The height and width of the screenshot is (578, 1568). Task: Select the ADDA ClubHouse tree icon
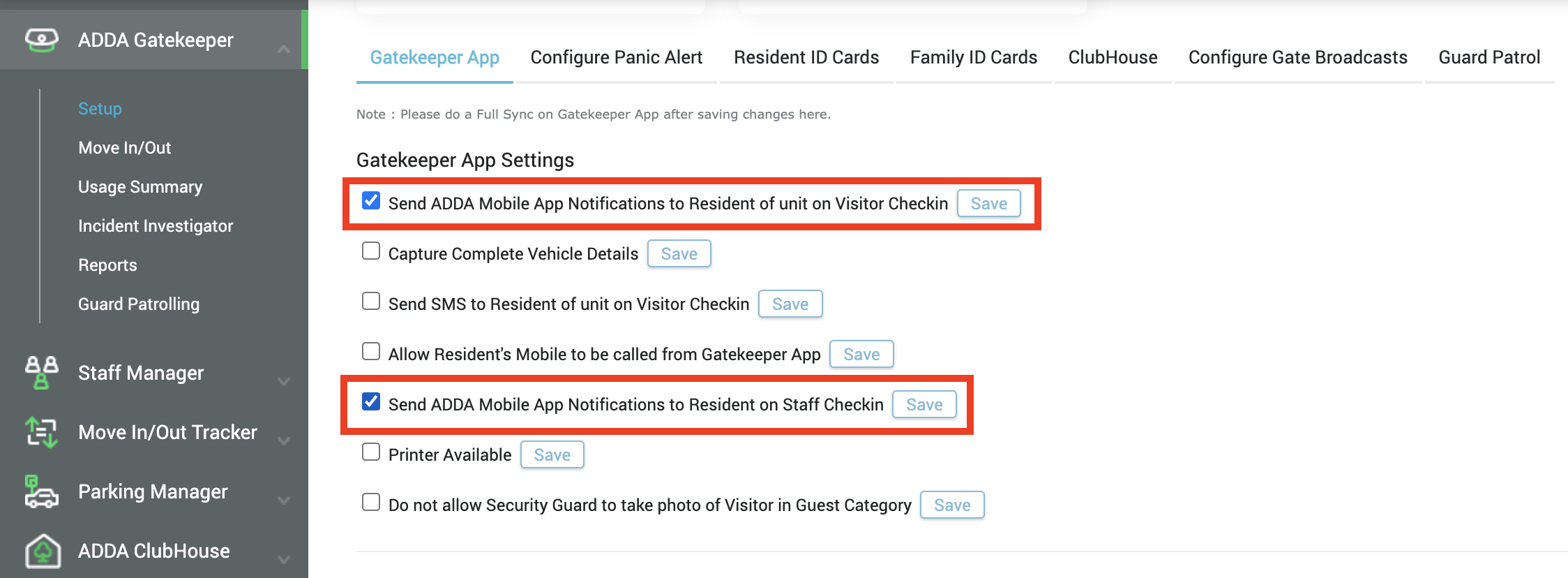(42, 551)
